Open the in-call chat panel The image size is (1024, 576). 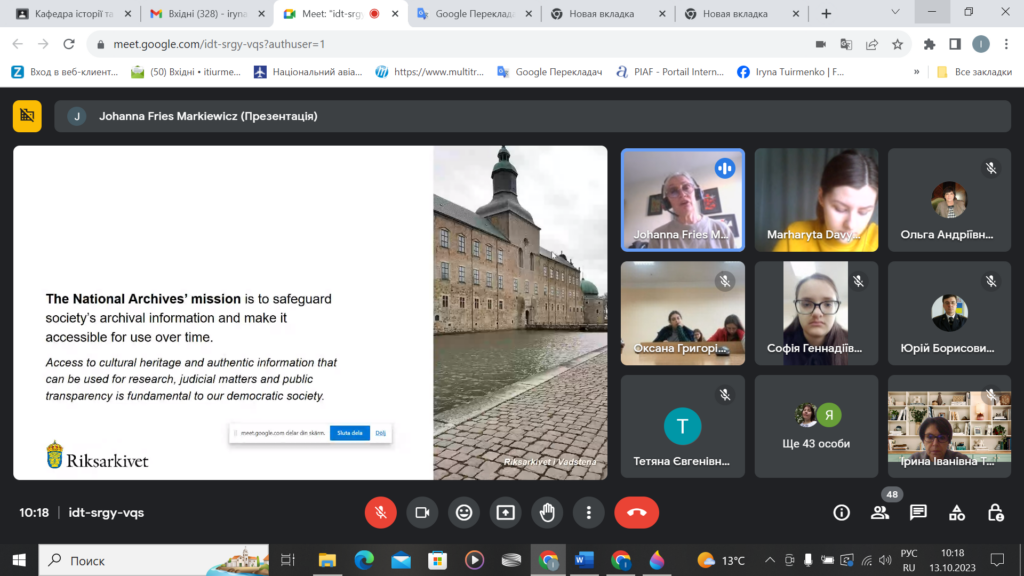[x=918, y=512]
